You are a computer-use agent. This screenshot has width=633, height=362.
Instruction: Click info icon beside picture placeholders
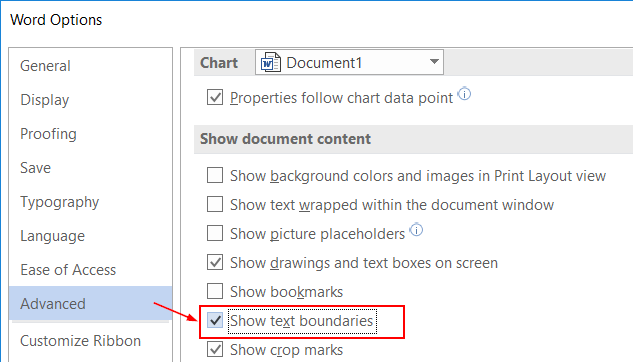point(416,230)
